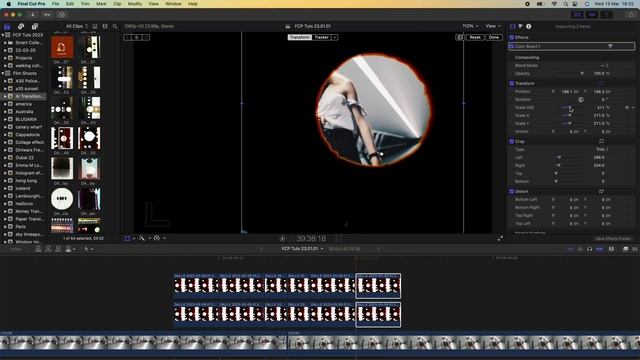Open Wi-Fi status in macOS menu bar

[554, 4]
